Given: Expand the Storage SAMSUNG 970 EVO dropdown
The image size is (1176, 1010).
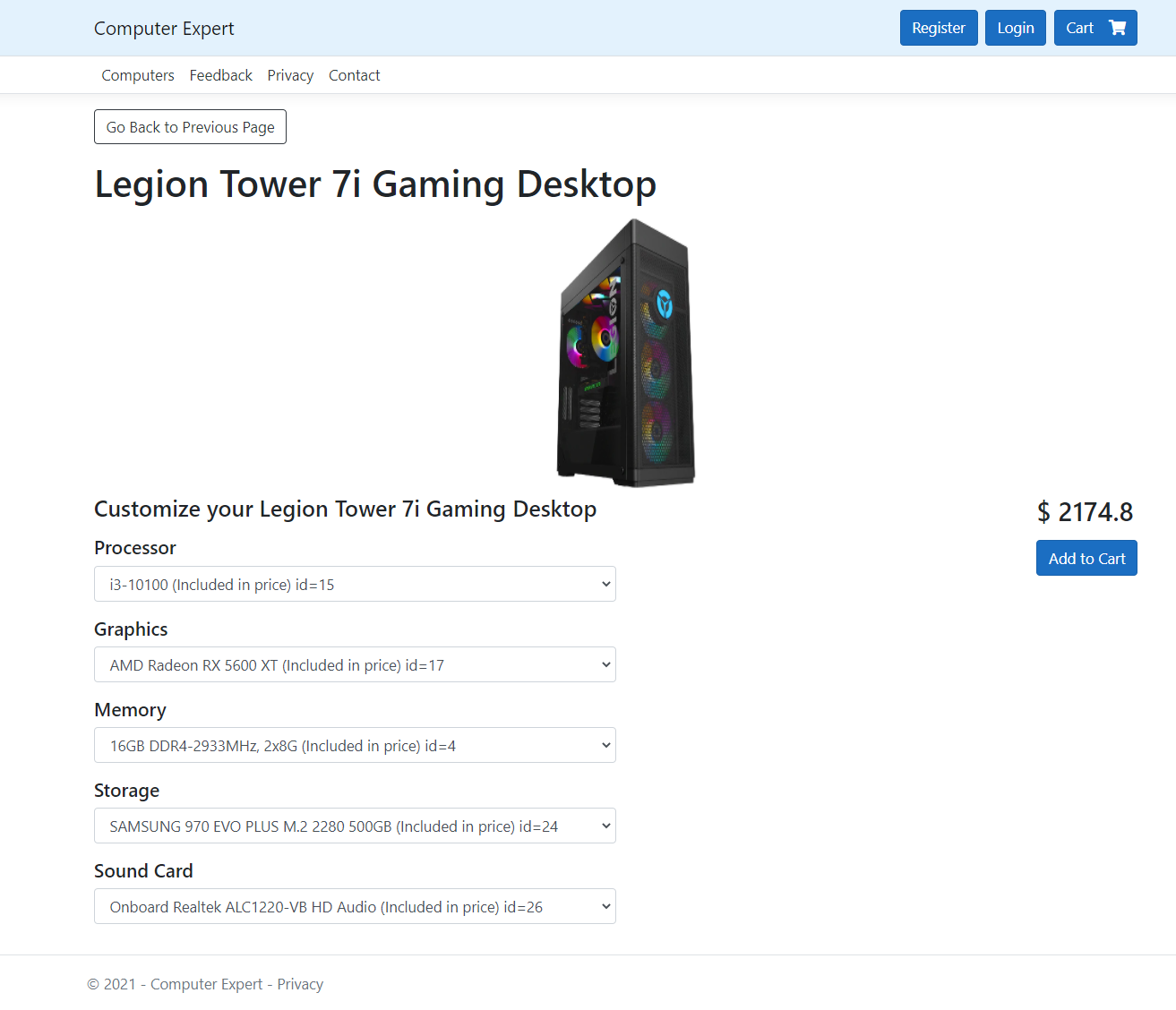Looking at the screenshot, I should click(x=355, y=826).
